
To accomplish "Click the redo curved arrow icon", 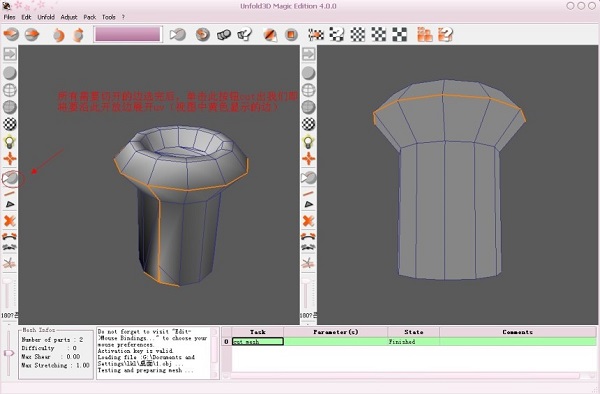I will [x=78, y=35].
